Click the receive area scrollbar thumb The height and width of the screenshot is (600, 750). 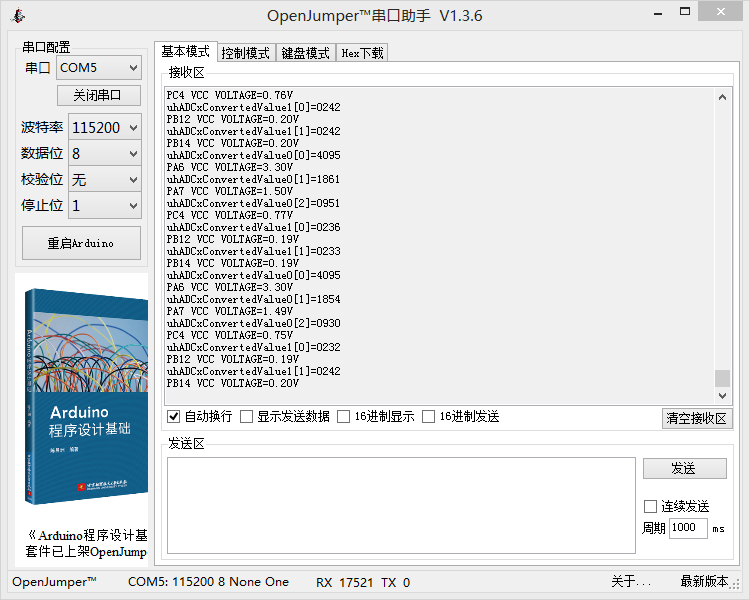(x=722, y=378)
